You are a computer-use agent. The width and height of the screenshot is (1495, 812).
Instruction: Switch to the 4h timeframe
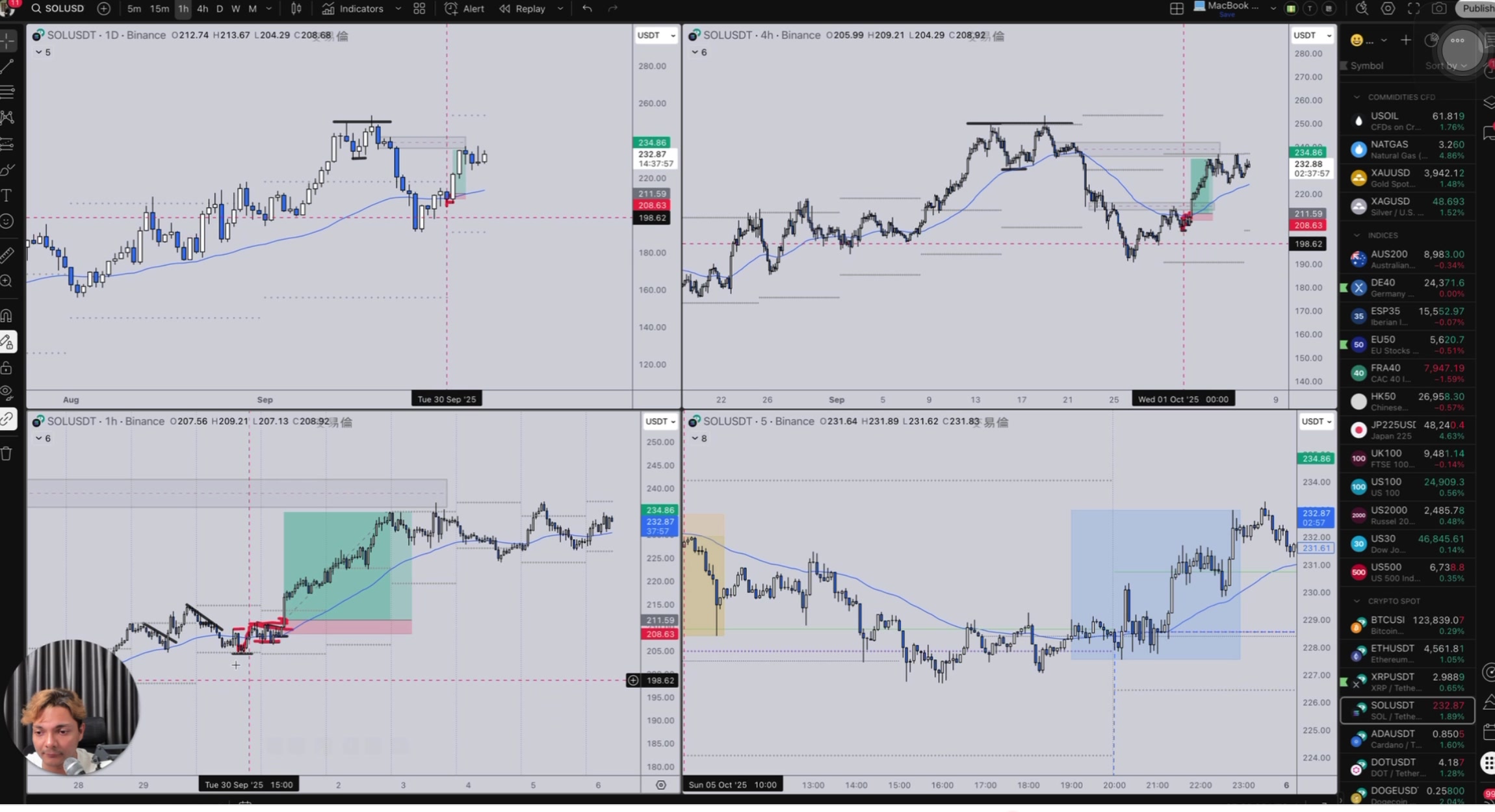(x=202, y=8)
